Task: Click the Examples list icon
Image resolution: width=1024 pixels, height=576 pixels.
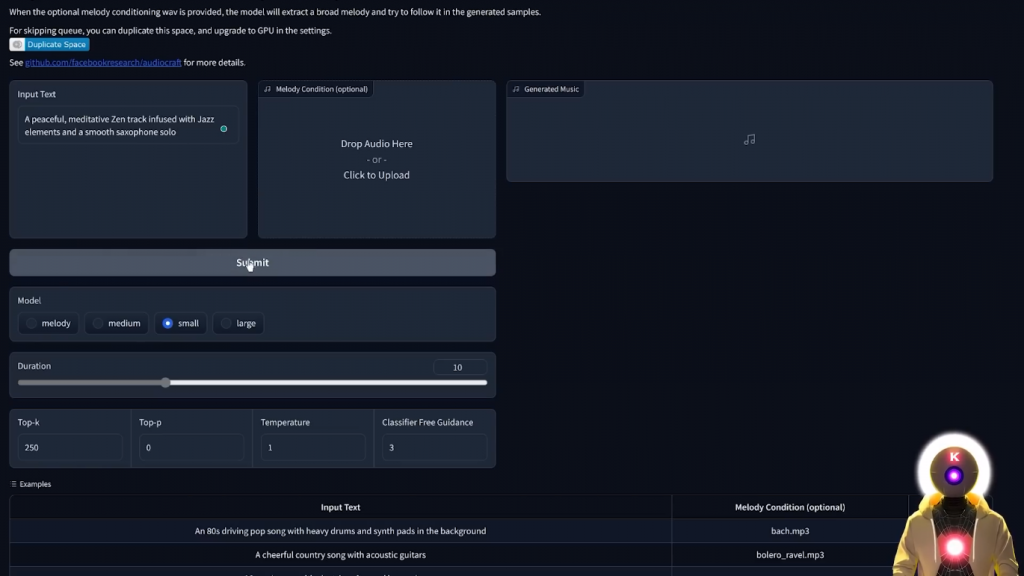Action: (14, 484)
